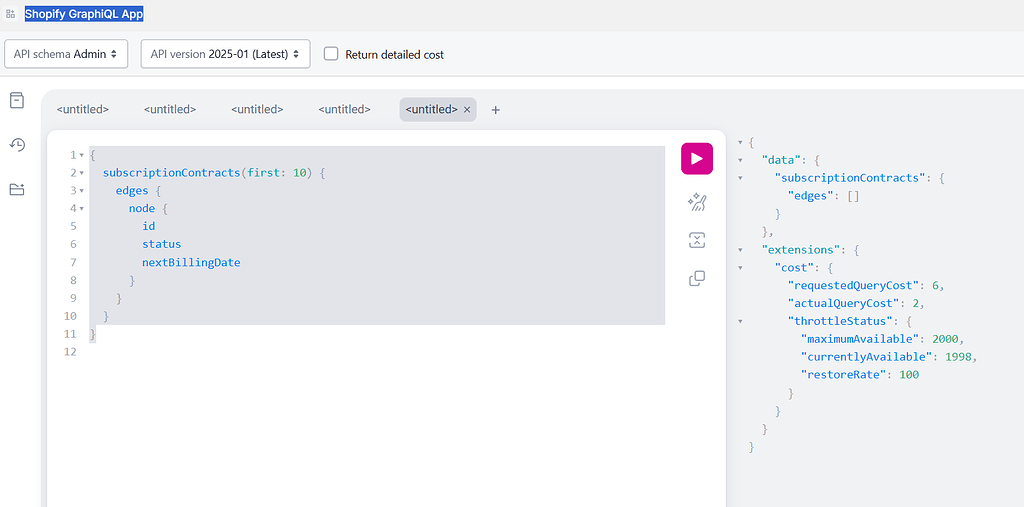This screenshot has width=1024, height=507.
Task: Click the merge fragments icon
Action: 697,240
